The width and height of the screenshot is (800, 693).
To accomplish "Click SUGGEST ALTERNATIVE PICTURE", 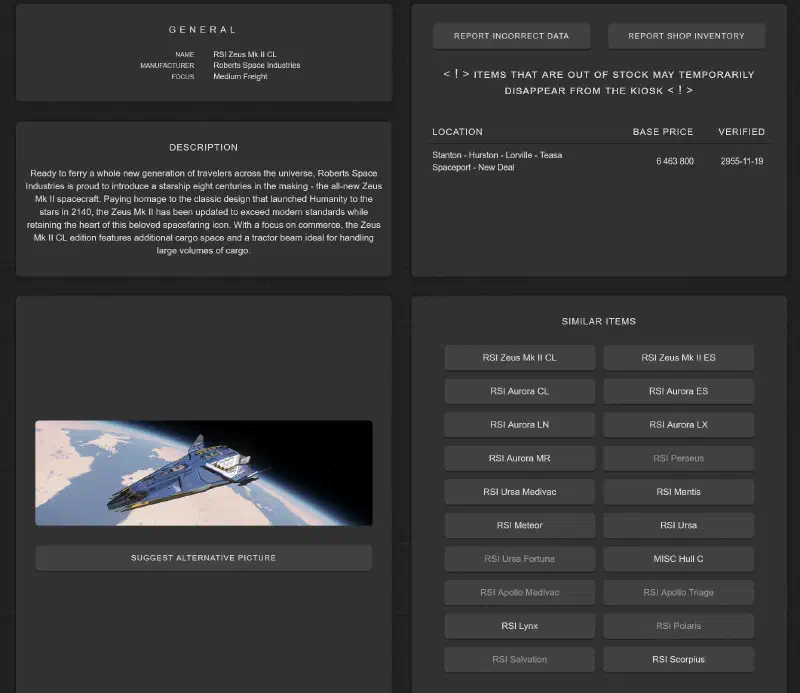I will [203, 558].
